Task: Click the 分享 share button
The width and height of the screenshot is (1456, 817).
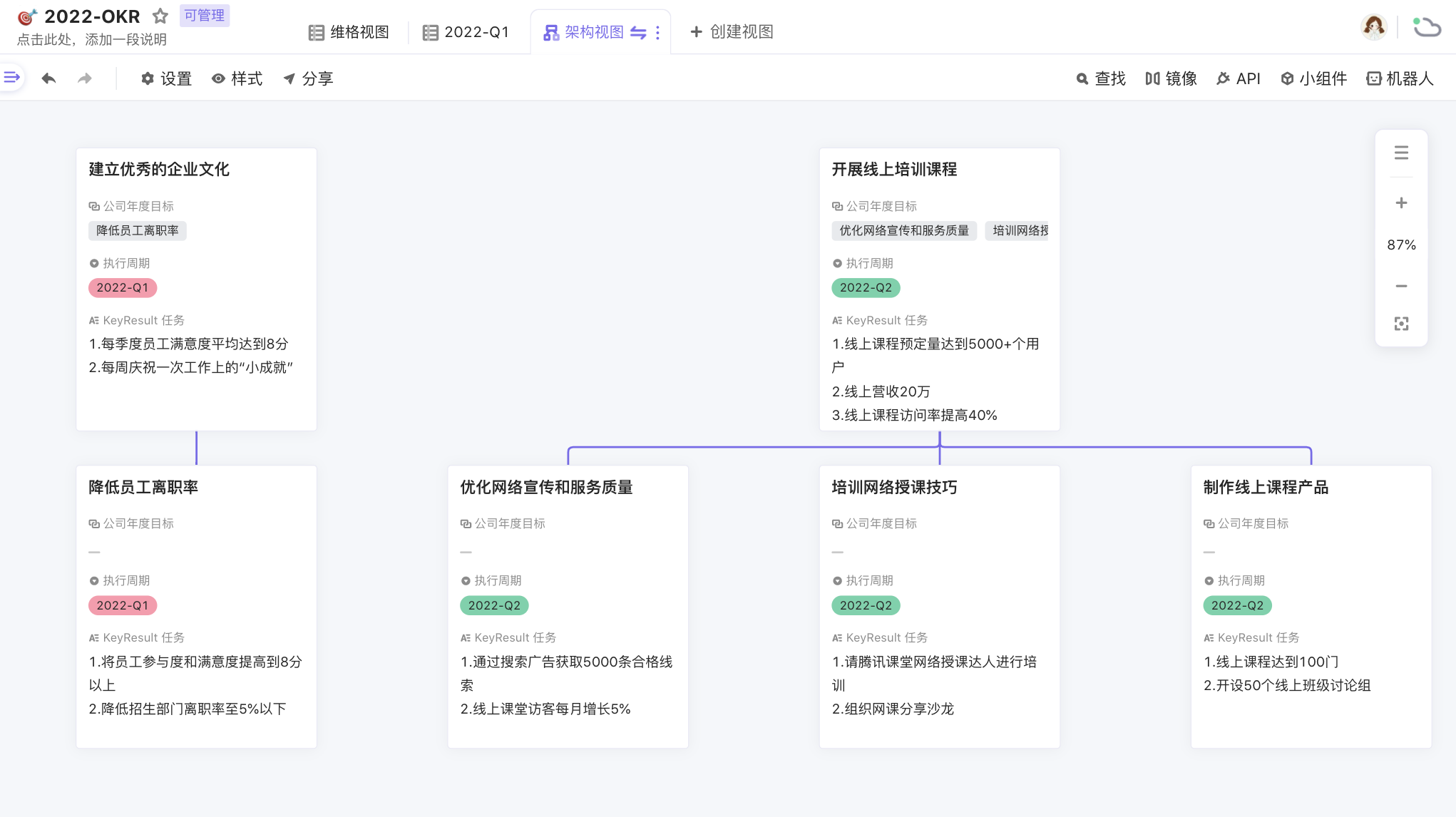Action: [308, 78]
